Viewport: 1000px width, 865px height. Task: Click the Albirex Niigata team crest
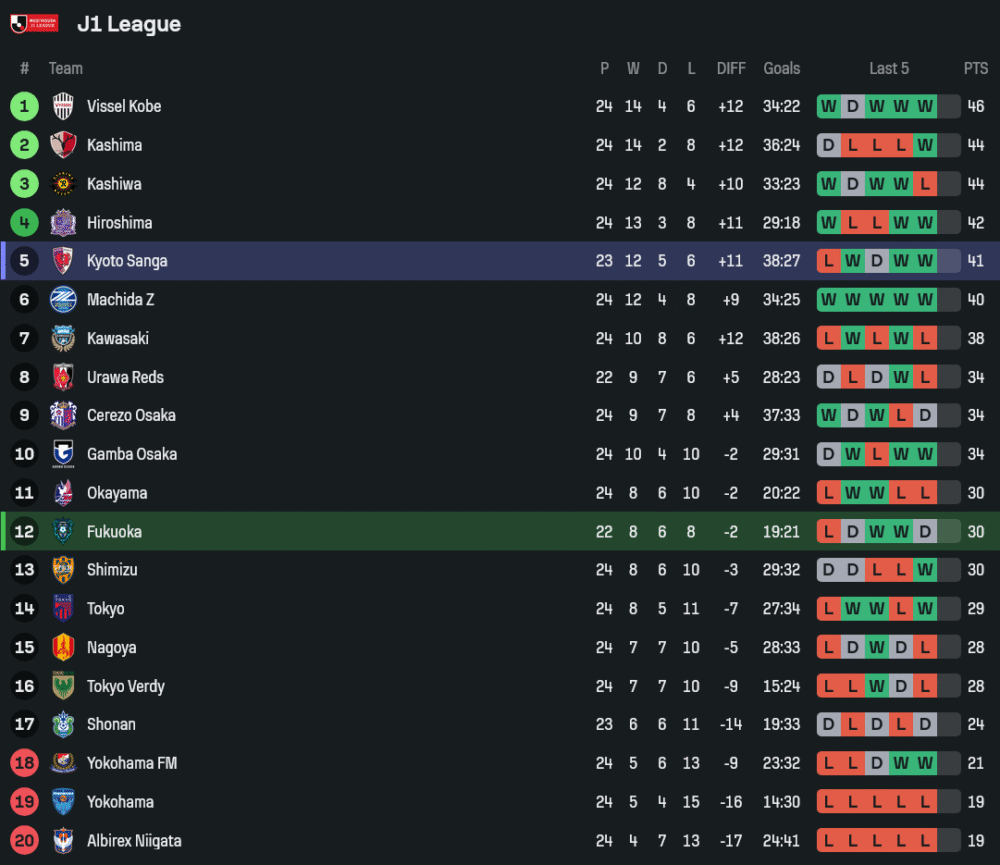click(x=63, y=841)
